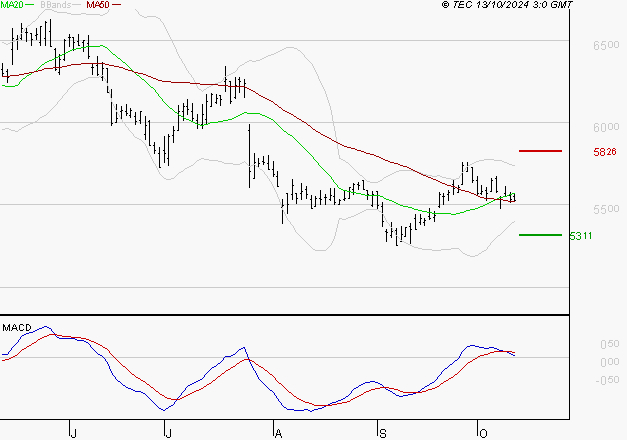The height and width of the screenshot is (440, 627).
Task: Click the green 5311 support value
Action: (581, 236)
